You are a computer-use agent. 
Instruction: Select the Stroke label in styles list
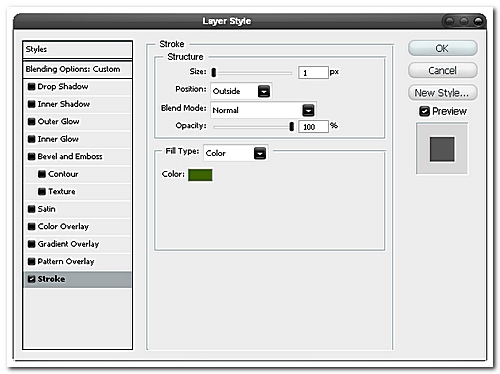[51, 279]
